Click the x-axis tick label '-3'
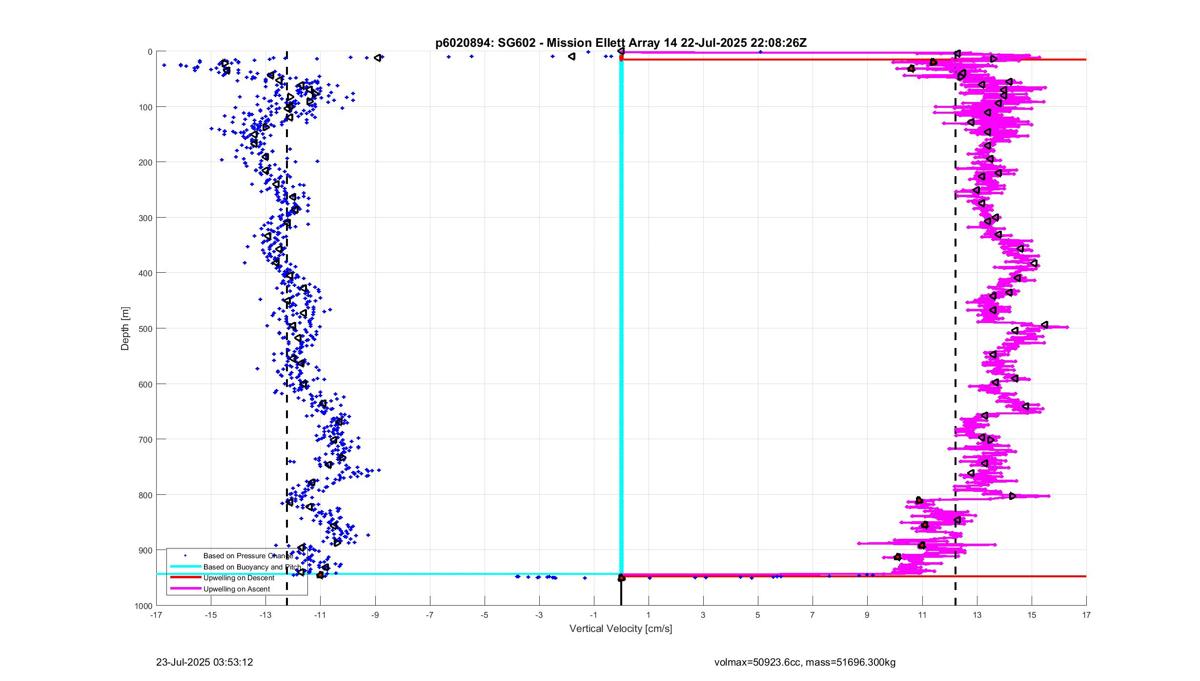 pyautogui.click(x=539, y=615)
